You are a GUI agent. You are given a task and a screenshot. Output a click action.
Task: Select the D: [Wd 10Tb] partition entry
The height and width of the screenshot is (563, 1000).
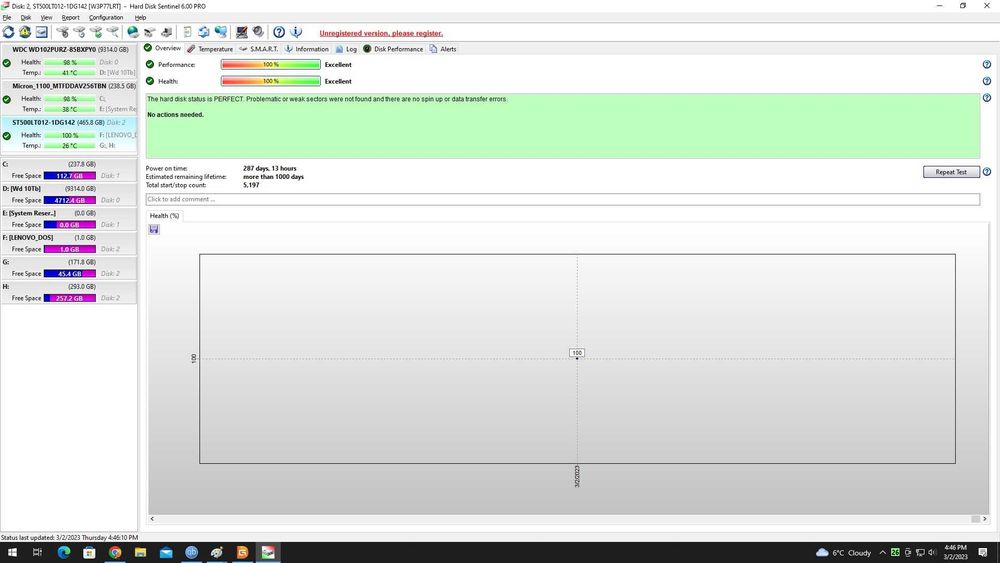(x=69, y=194)
